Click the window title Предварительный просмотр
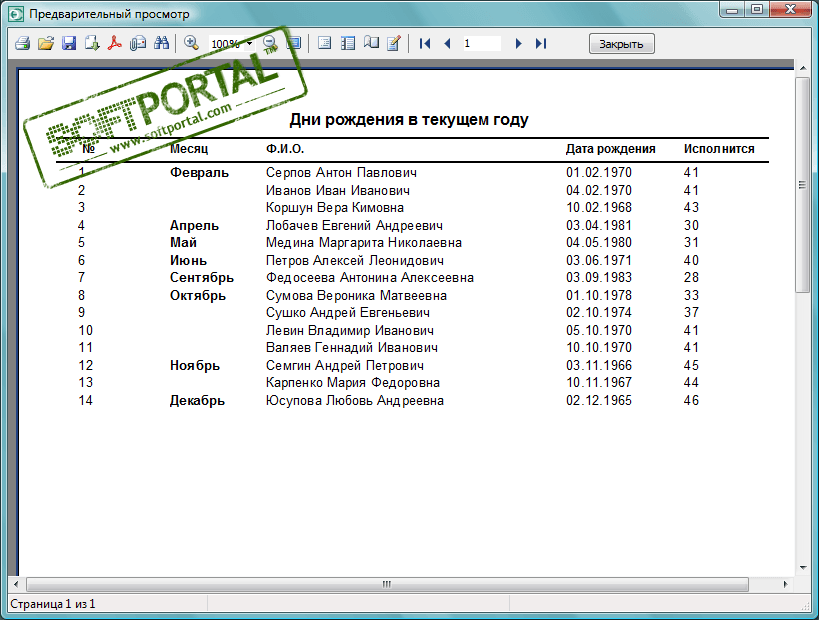This screenshot has width=819, height=620. coord(109,14)
